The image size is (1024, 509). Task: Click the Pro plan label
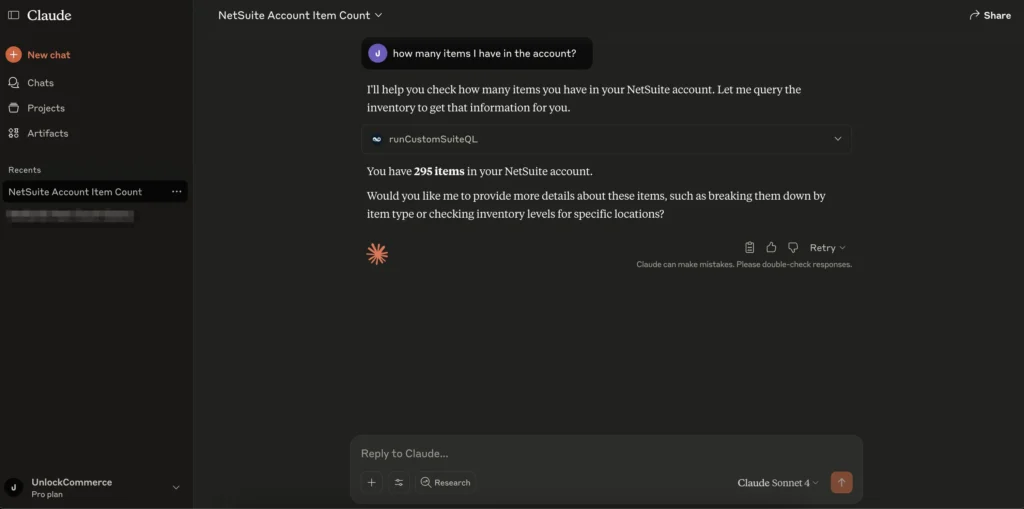click(x=47, y=495)
